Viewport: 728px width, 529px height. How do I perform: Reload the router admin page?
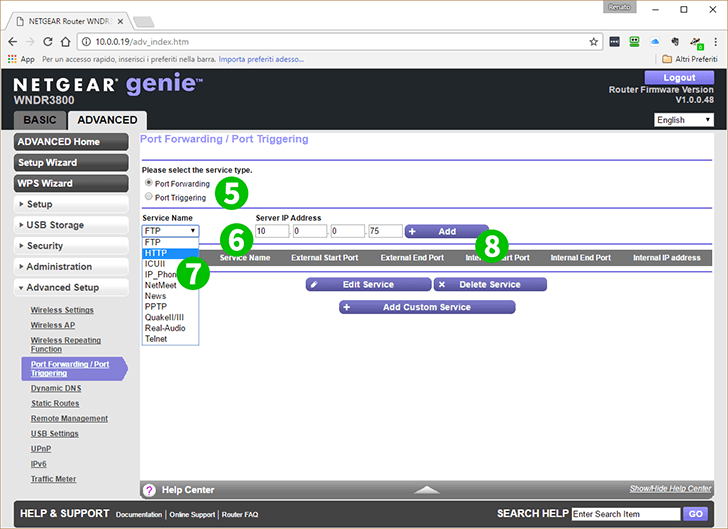click(47, 42)
